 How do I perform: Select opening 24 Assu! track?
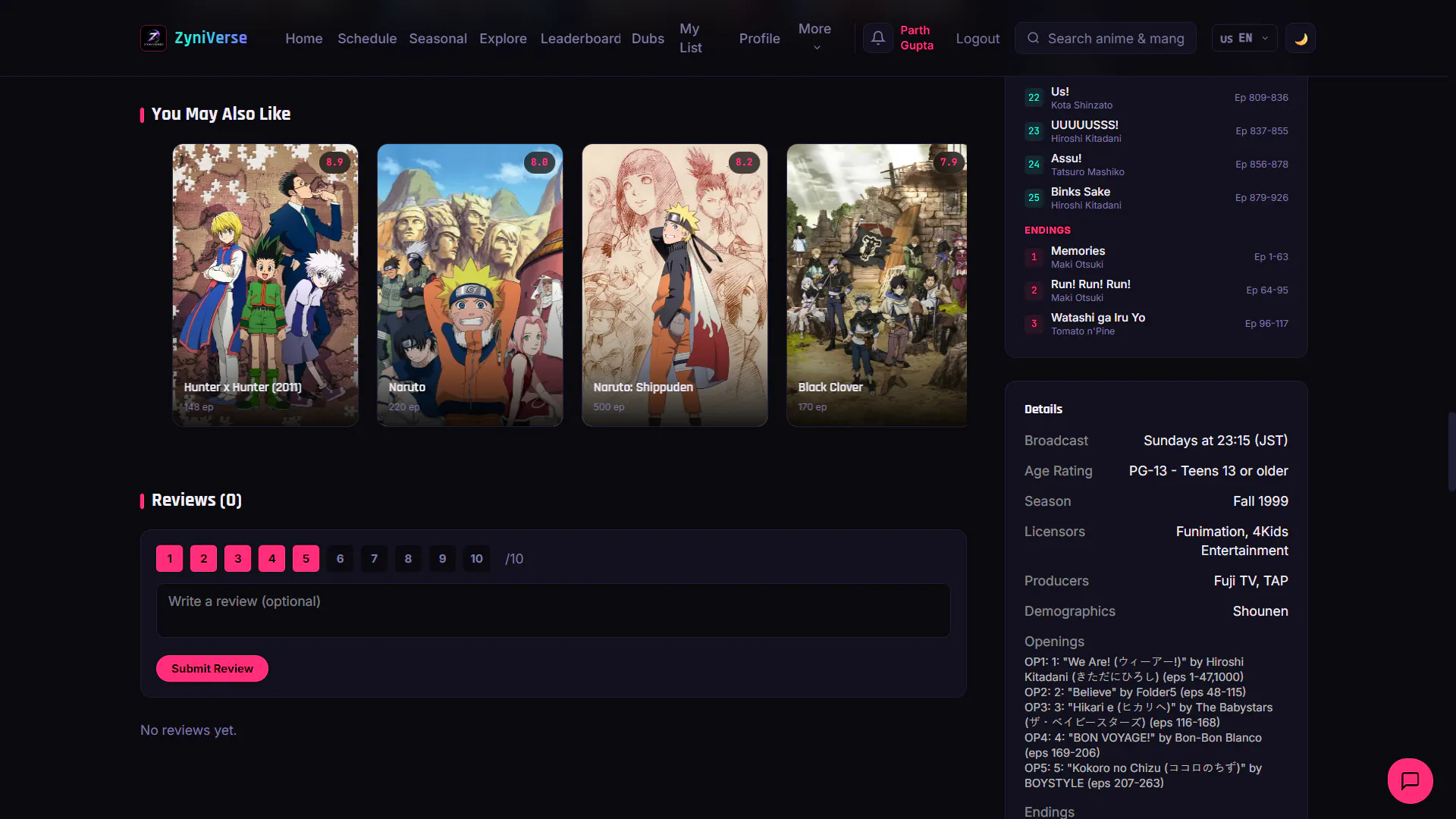pyautogui.click(x=1156, y=165)
